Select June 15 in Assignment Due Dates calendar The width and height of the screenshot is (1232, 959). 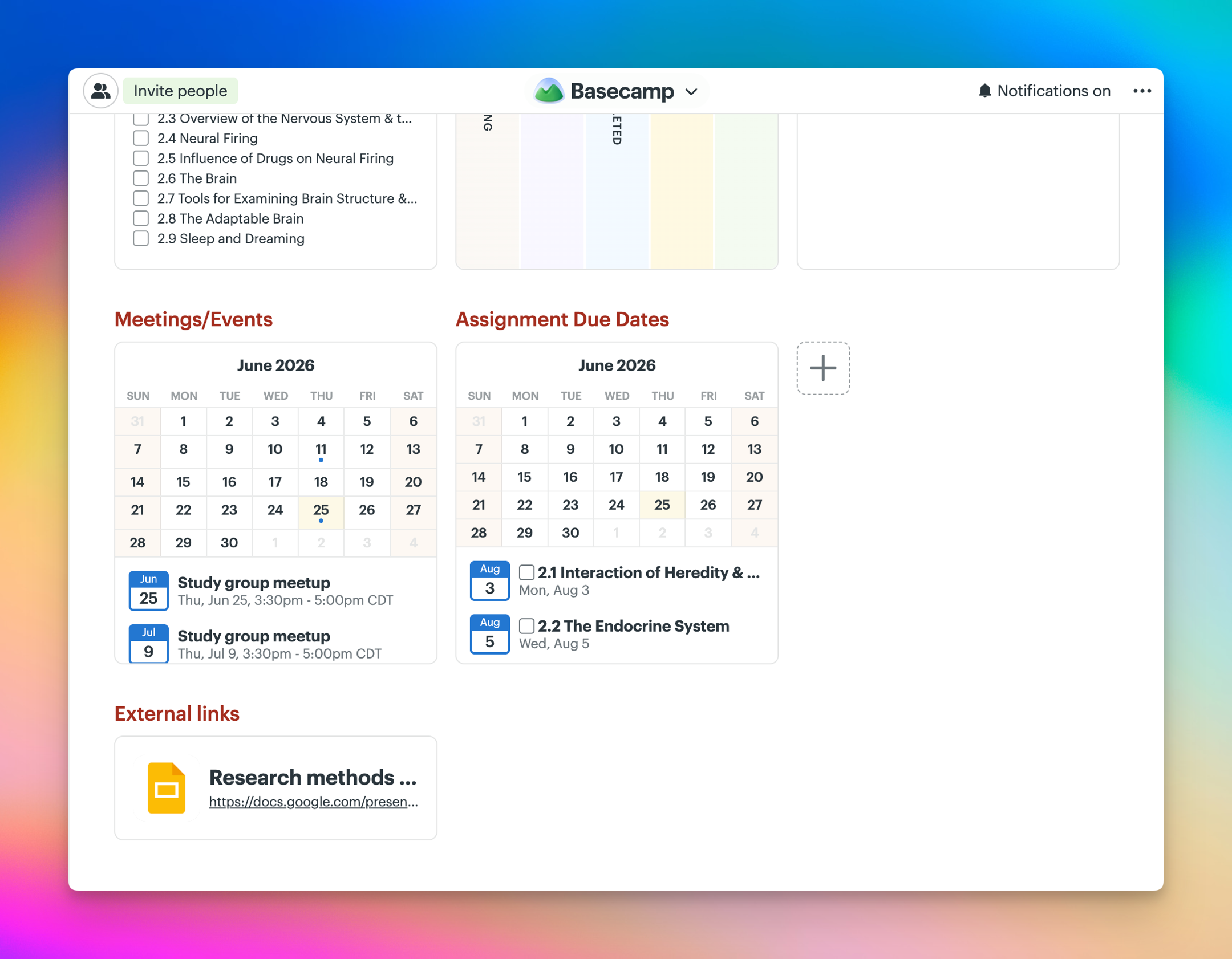pos(525,477)
